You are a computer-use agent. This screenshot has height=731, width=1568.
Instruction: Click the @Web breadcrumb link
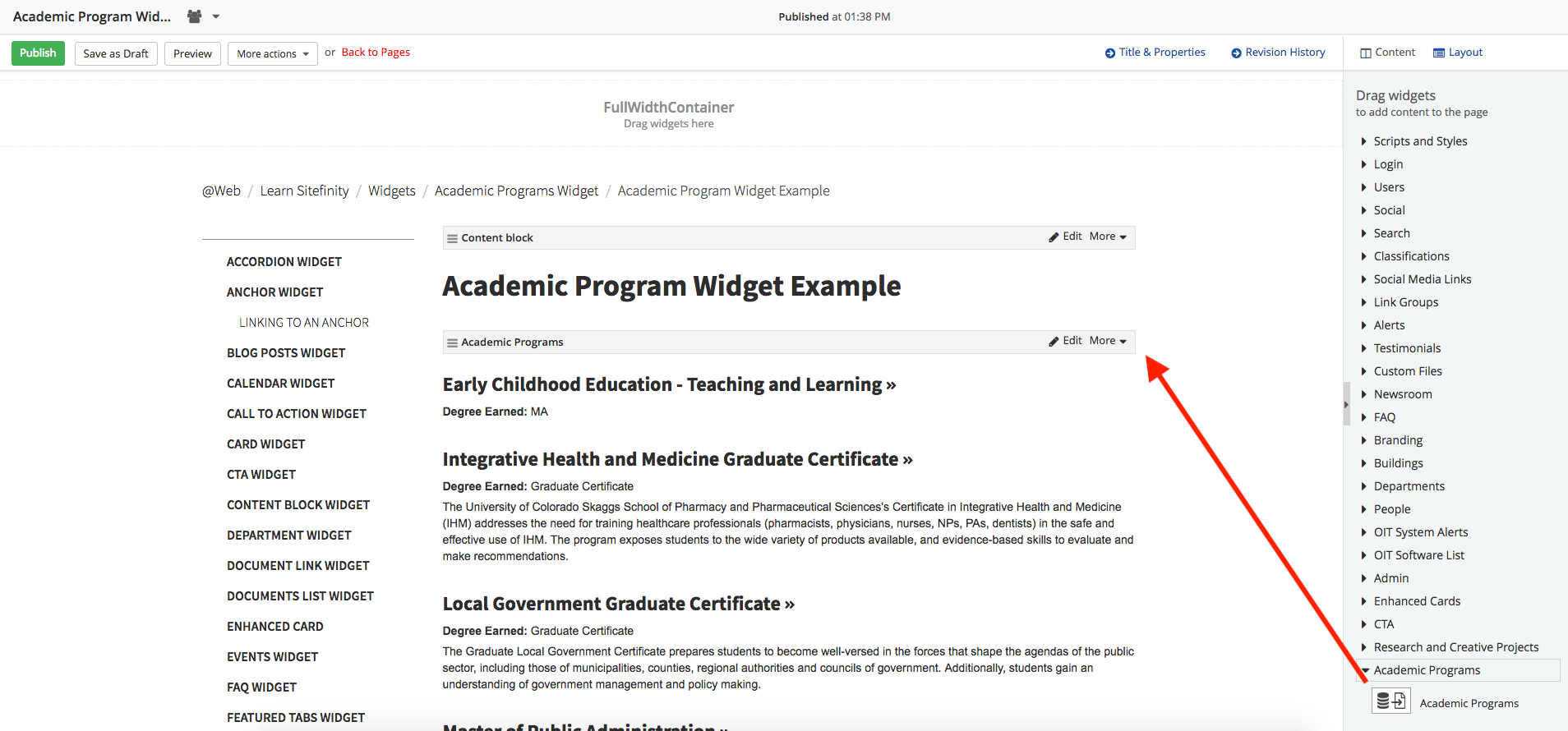[x=221, y=191]
